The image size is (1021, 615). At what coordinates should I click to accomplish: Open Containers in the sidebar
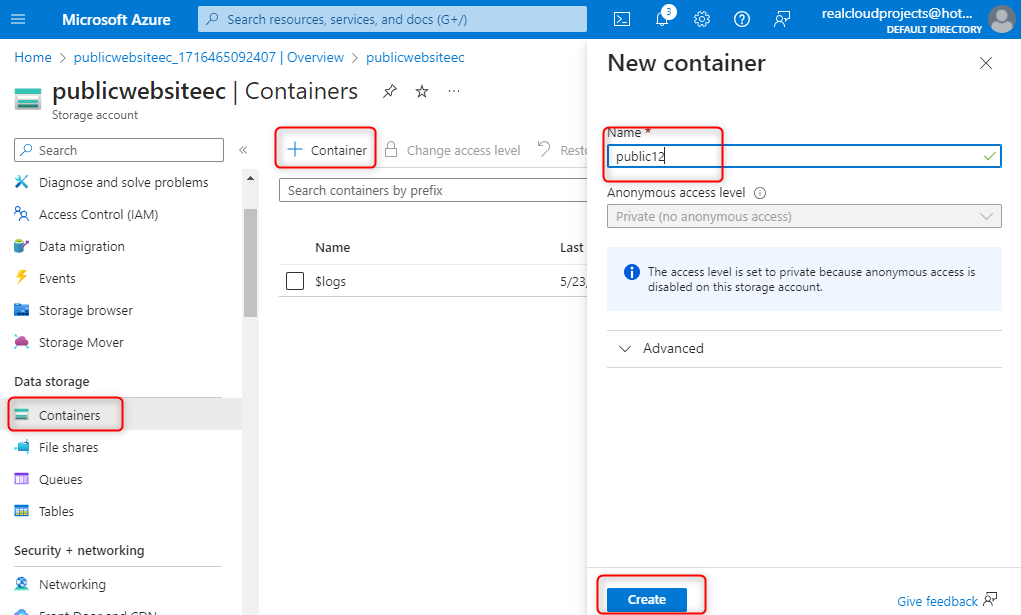(x=69, y=415)
